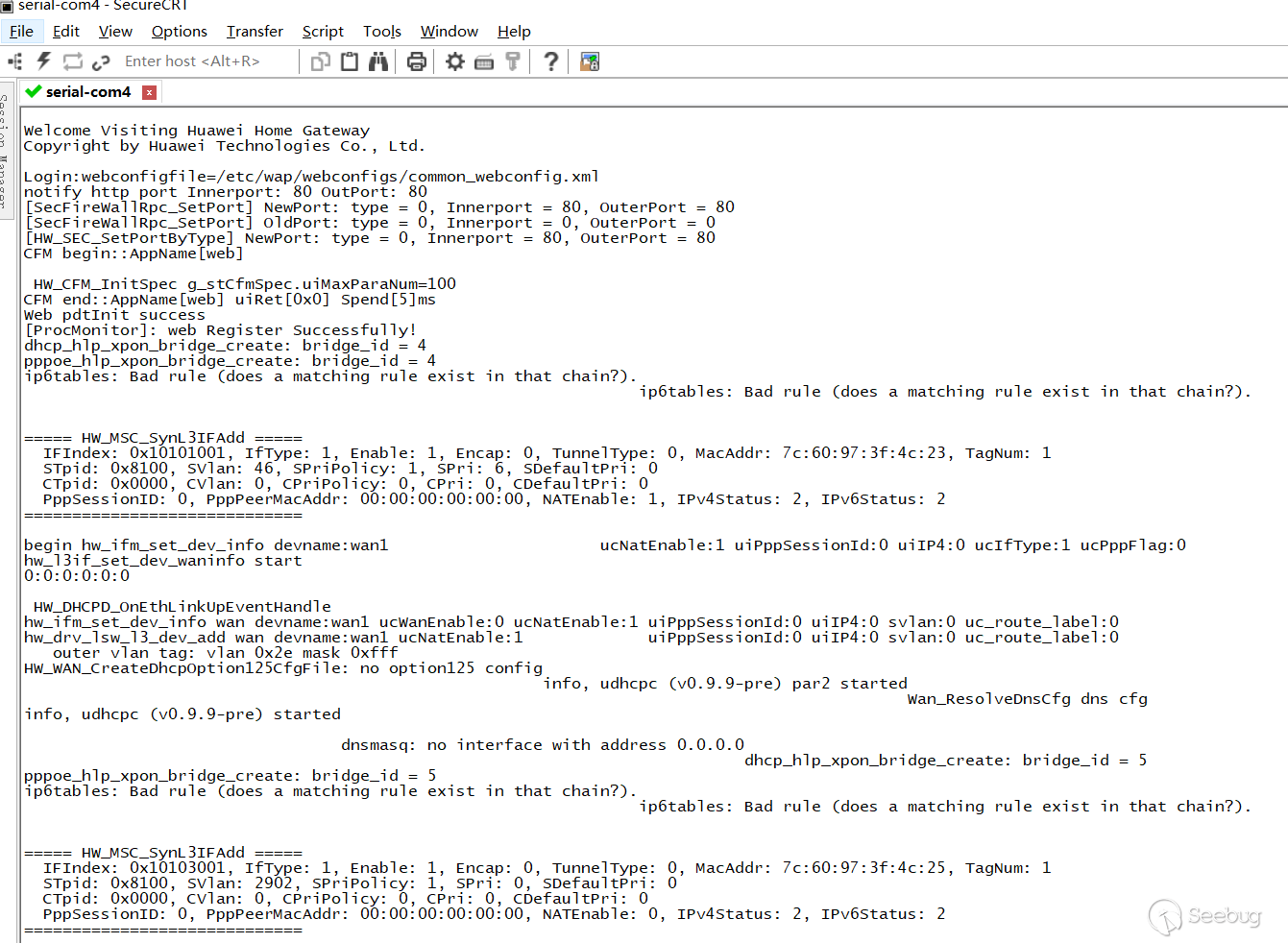Click the Find binoculars icon
Image resolution: width=1288 pixels, height=943 pixels.
[378, 61]
